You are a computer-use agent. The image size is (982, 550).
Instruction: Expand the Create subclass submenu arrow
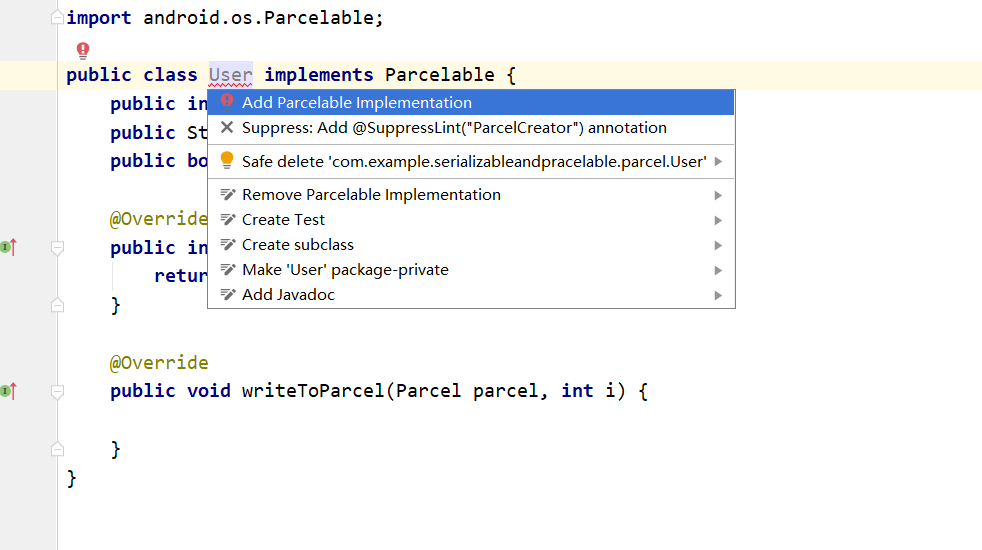pyautogui.click(x=718, y=246)
